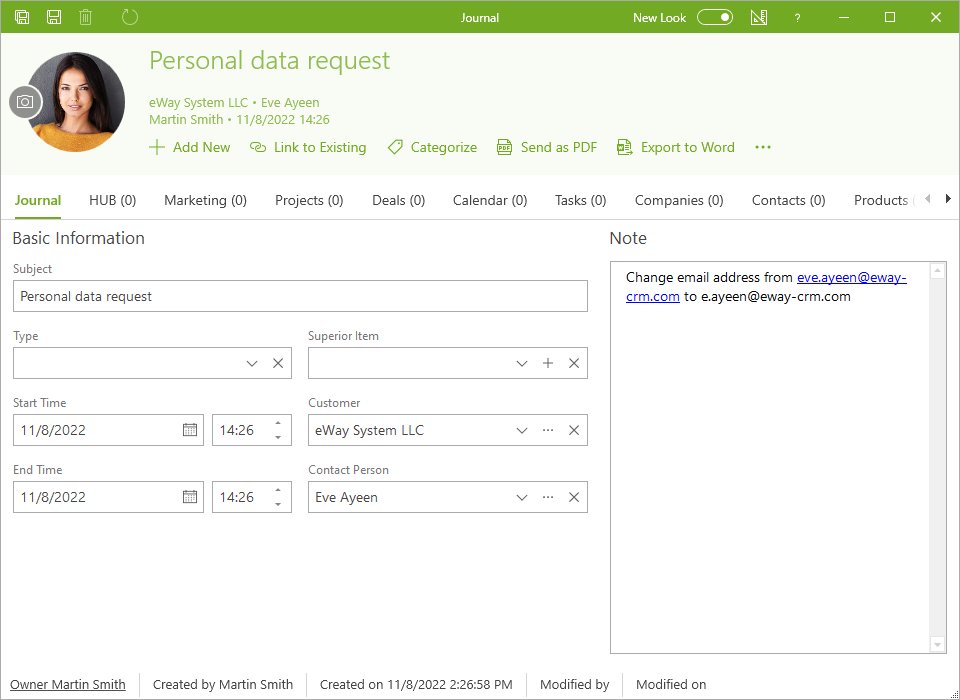Clear the Superior Item field
The height and width of the screenshot is (700, 960).
[574, 363]
